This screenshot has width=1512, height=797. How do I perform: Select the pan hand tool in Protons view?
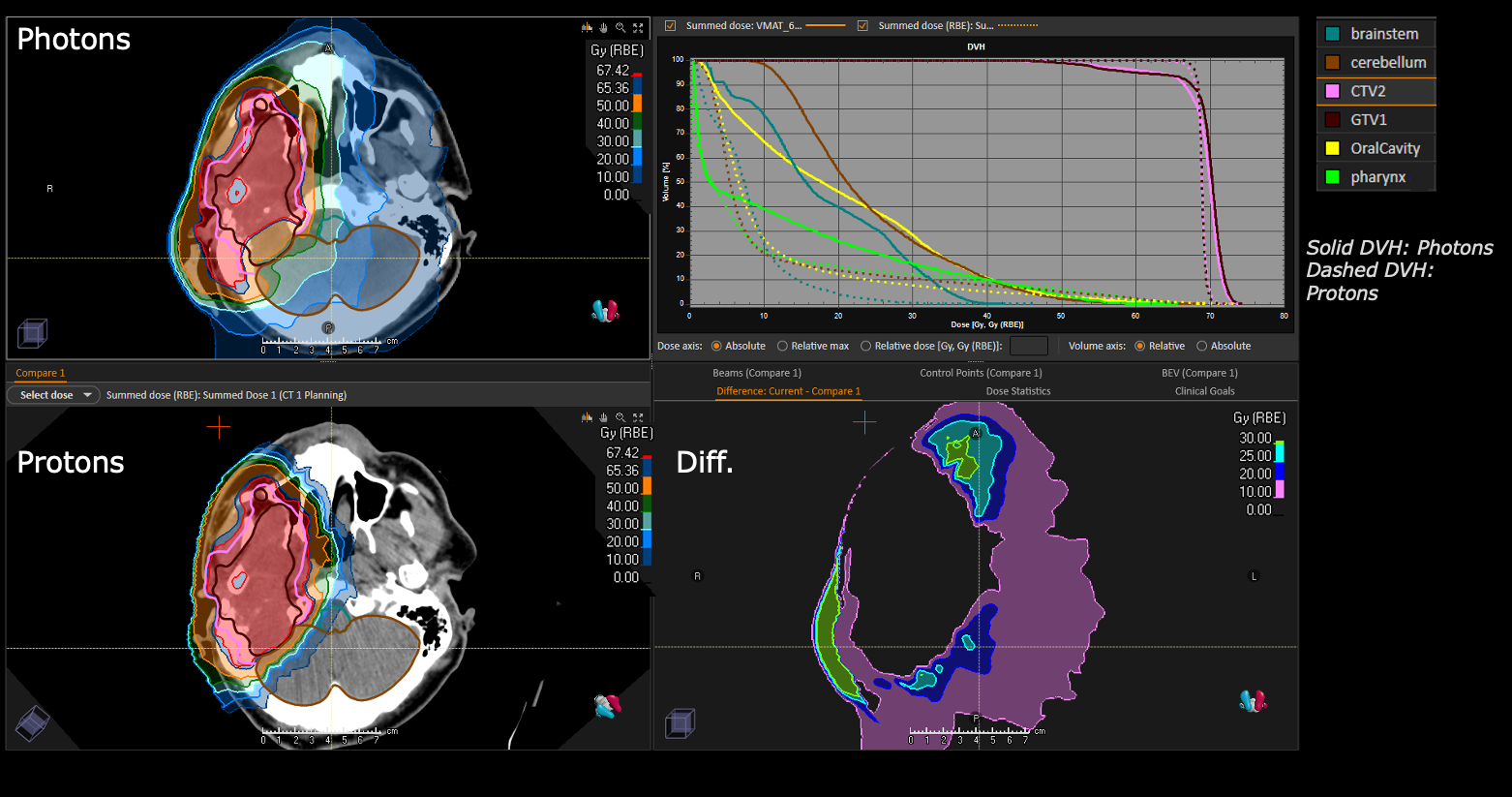[603, 417]
